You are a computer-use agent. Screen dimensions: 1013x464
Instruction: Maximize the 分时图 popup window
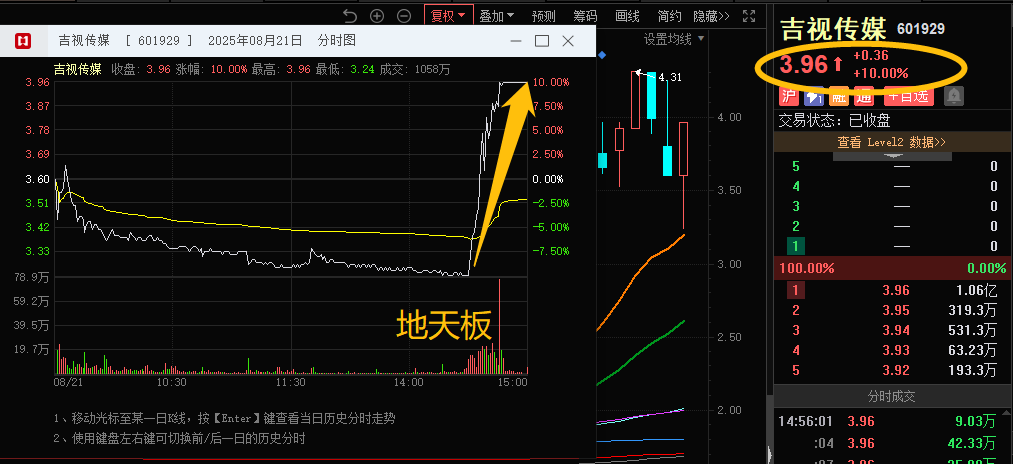542,41
